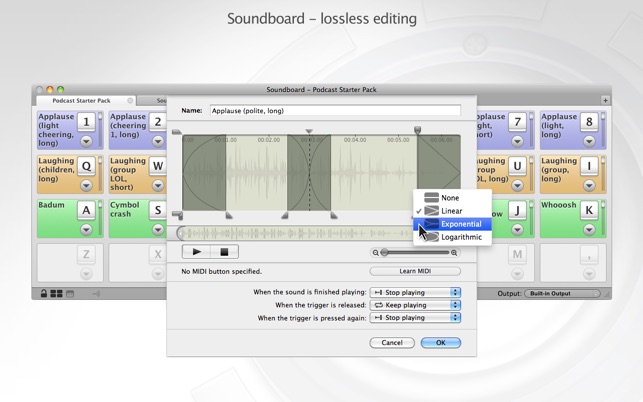Image resolution: width=643 pixels, height=402 pixels.
Task: Click the A key cap on the Badum pad
Action: pos(87,210)
